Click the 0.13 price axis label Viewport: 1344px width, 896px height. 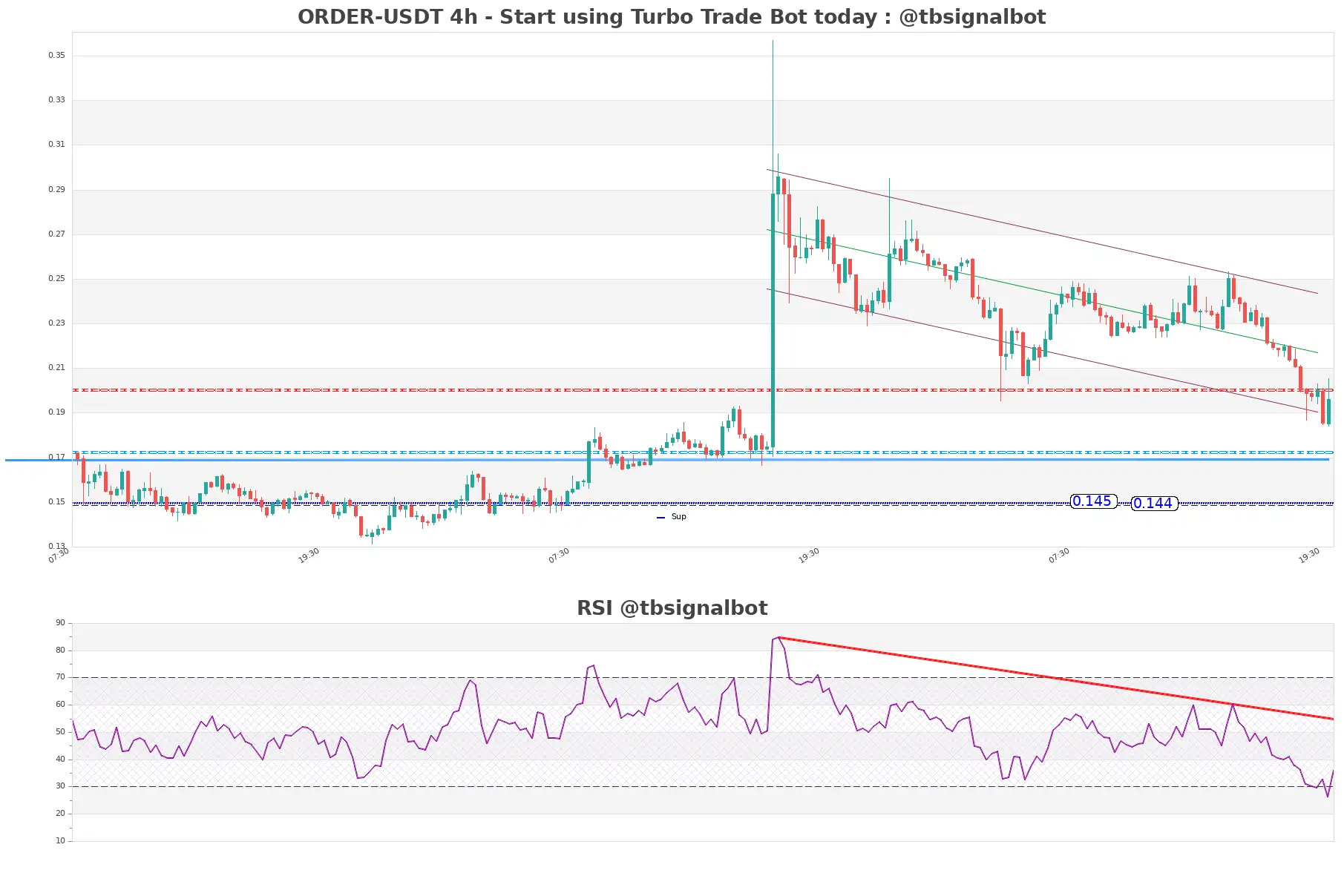pos(56,546)
